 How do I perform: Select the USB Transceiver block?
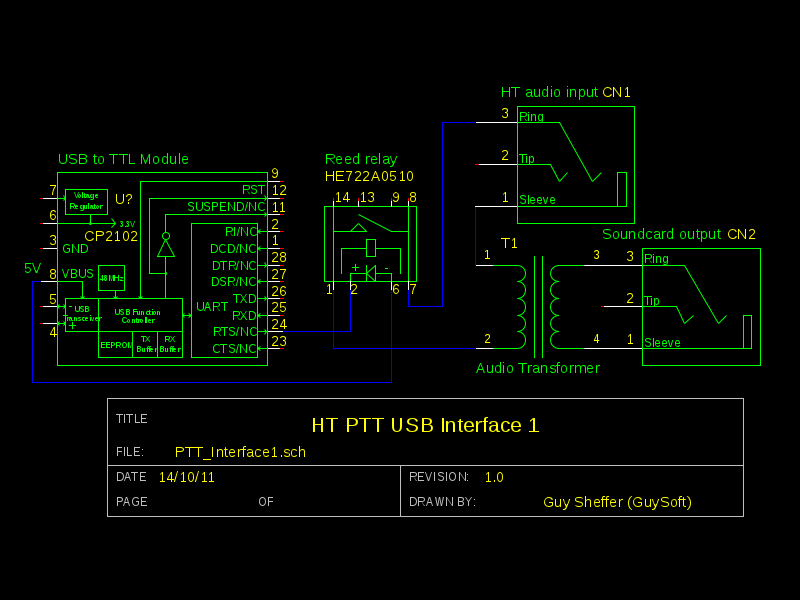click(x=81, y=314)
